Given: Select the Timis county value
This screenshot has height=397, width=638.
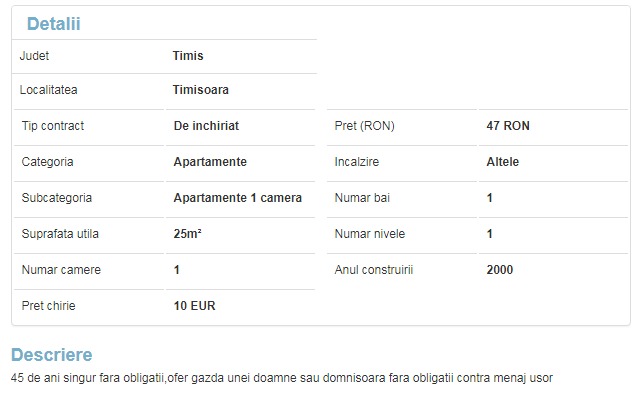Looking at the screenshot, I should click(188, 56).
